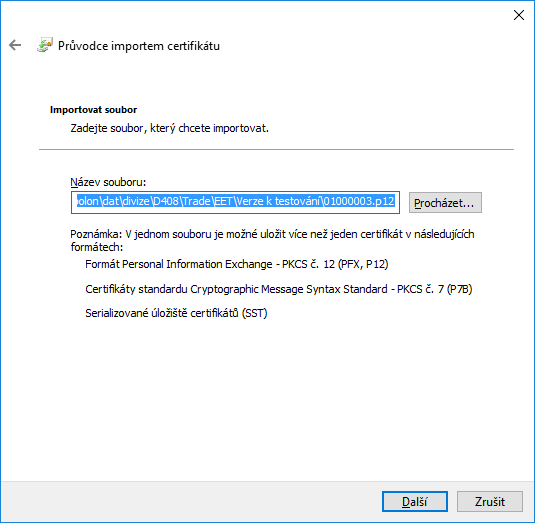Click the Název souboru label
This screenshot has height=523, width=535.
pos(108,182)
